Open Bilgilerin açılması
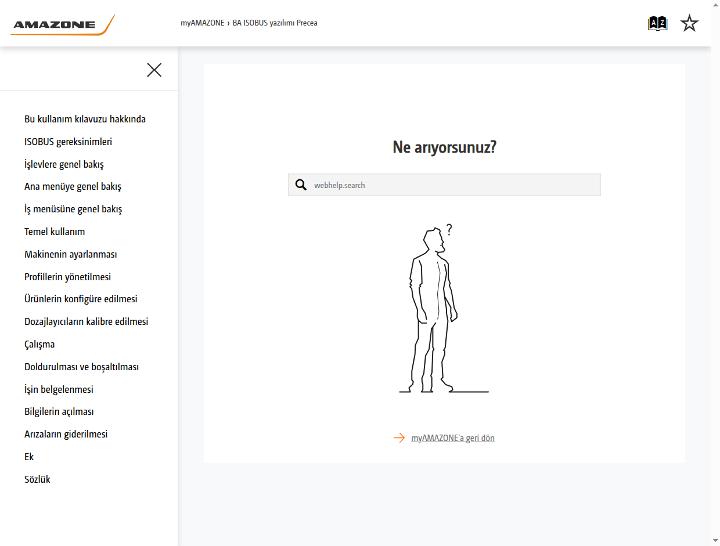The width and height of the screenshot is (720, 546). click(x=59, y=411)
